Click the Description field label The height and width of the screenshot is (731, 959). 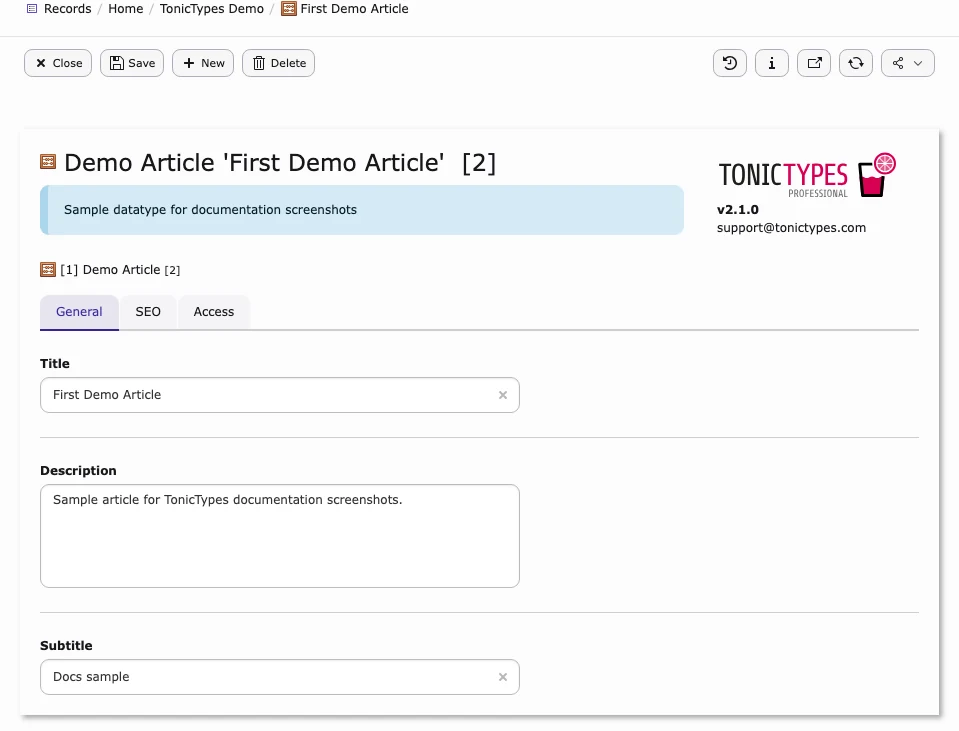pyautogui.click(x=78, y=470)
